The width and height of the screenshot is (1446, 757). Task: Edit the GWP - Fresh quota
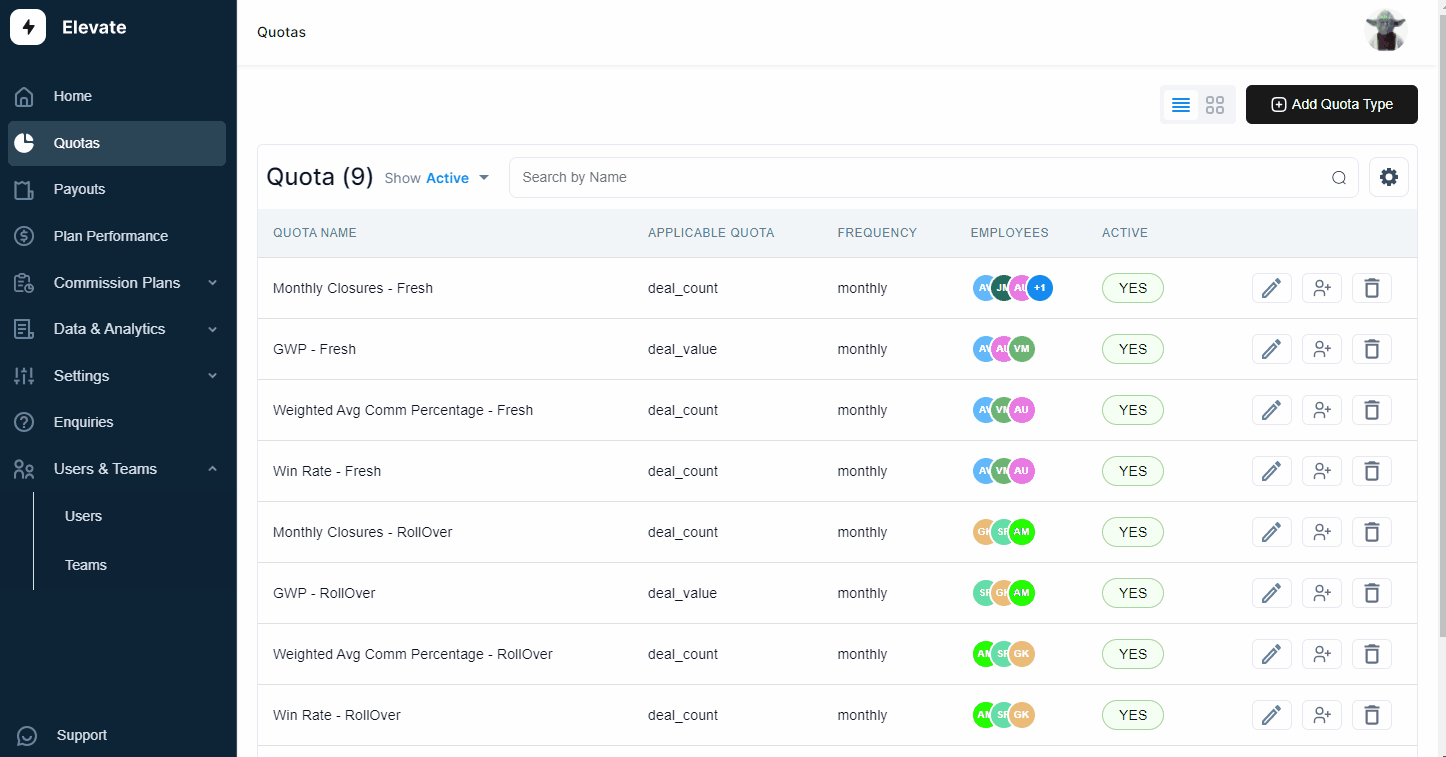[1272, 349]
